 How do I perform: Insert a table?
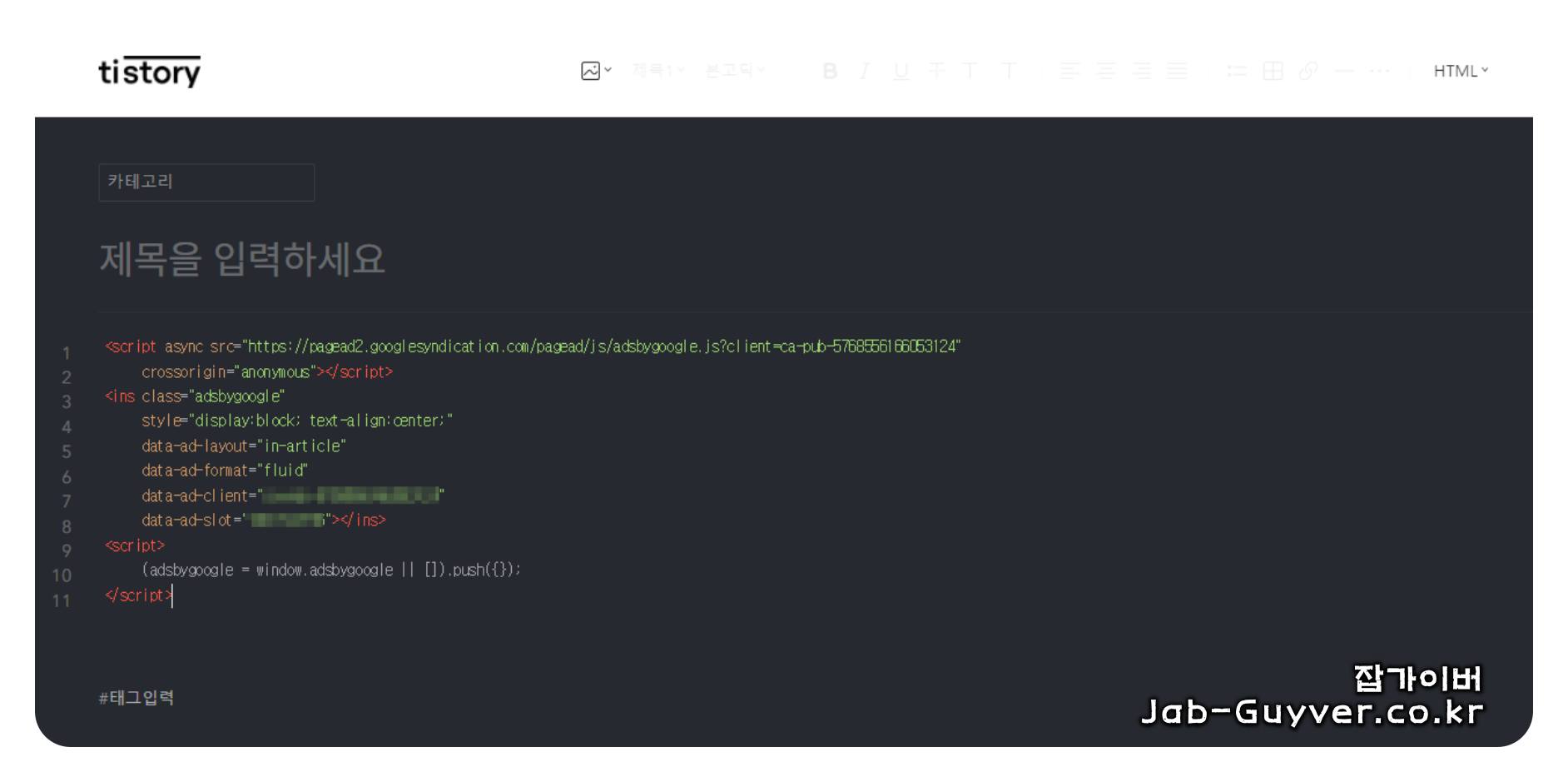(x=1273, y=71)
